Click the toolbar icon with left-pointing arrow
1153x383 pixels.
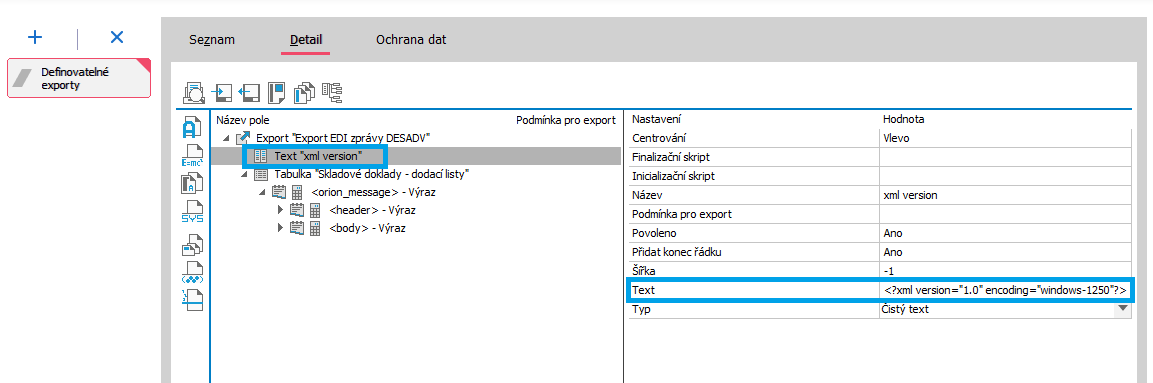pyautogui.click(x=249, y=93)
